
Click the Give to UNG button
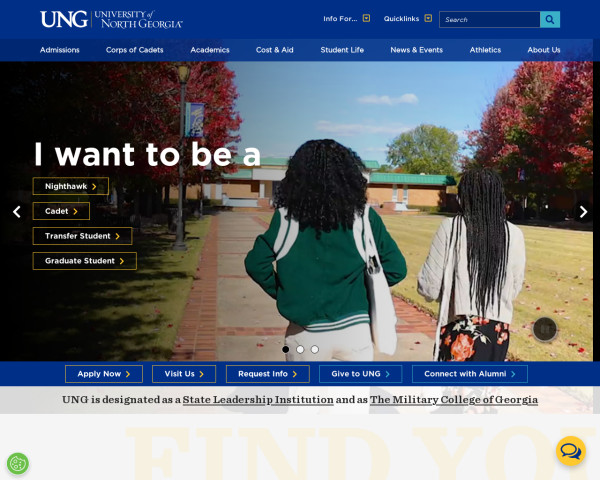360,374
